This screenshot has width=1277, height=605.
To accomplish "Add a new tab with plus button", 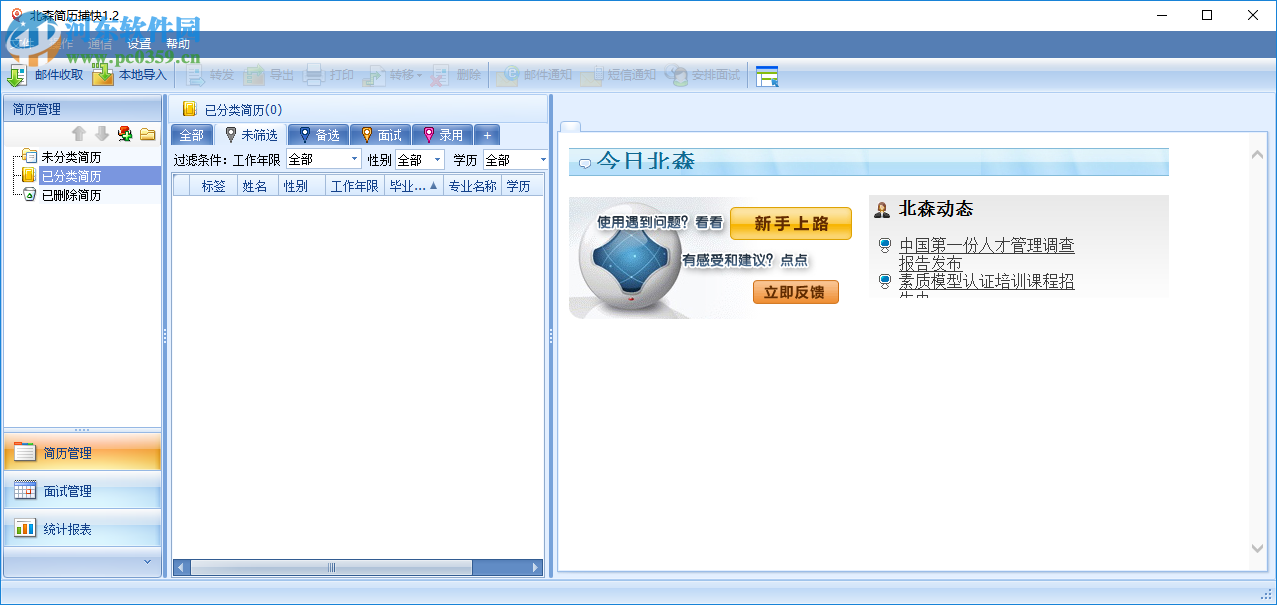I will 487,135.
